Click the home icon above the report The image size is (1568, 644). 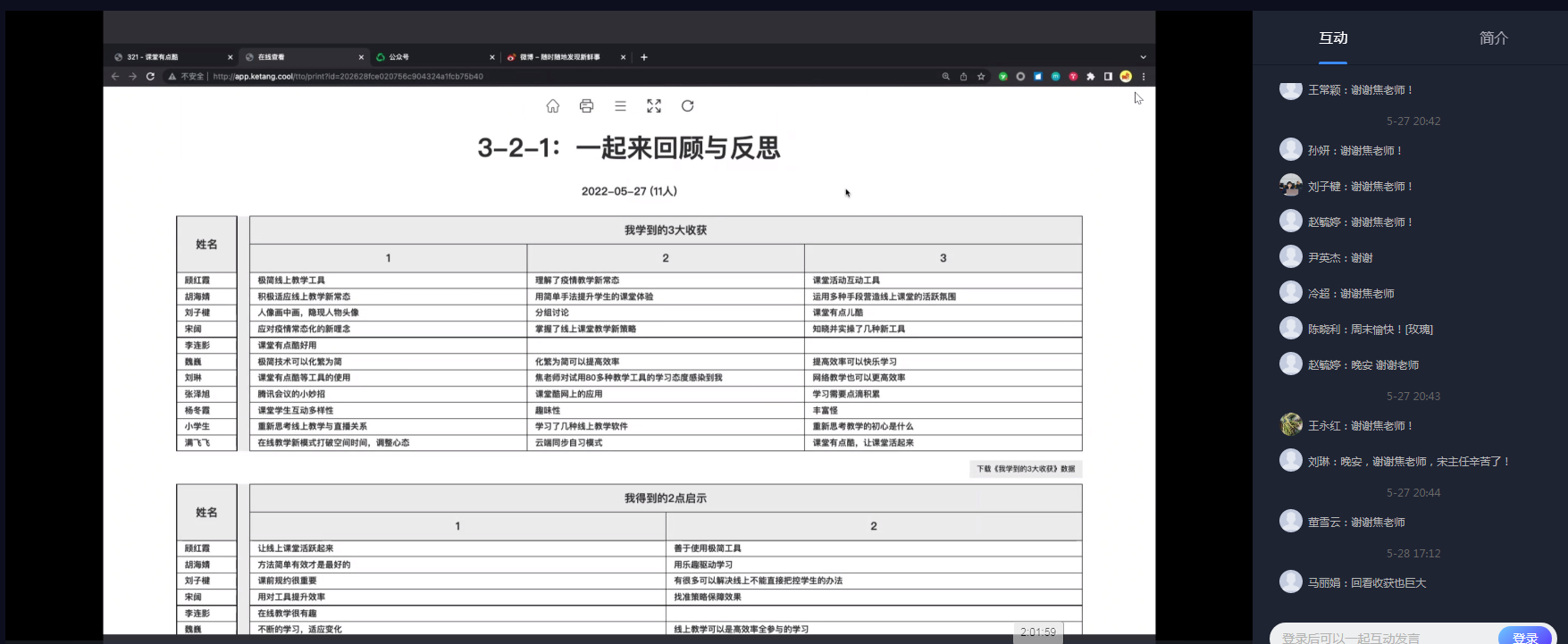tap(553, 106)
